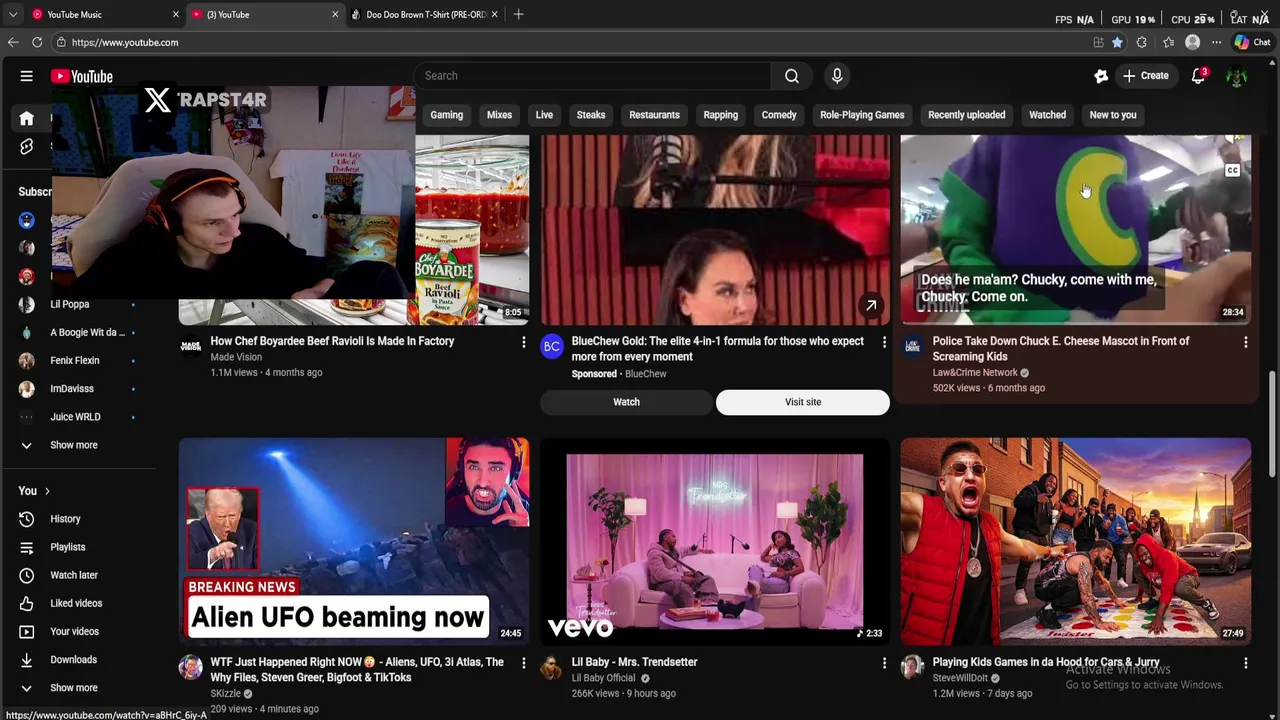
Task: Click the SKizzle channel avatar
Action: (x=190, y=667)
